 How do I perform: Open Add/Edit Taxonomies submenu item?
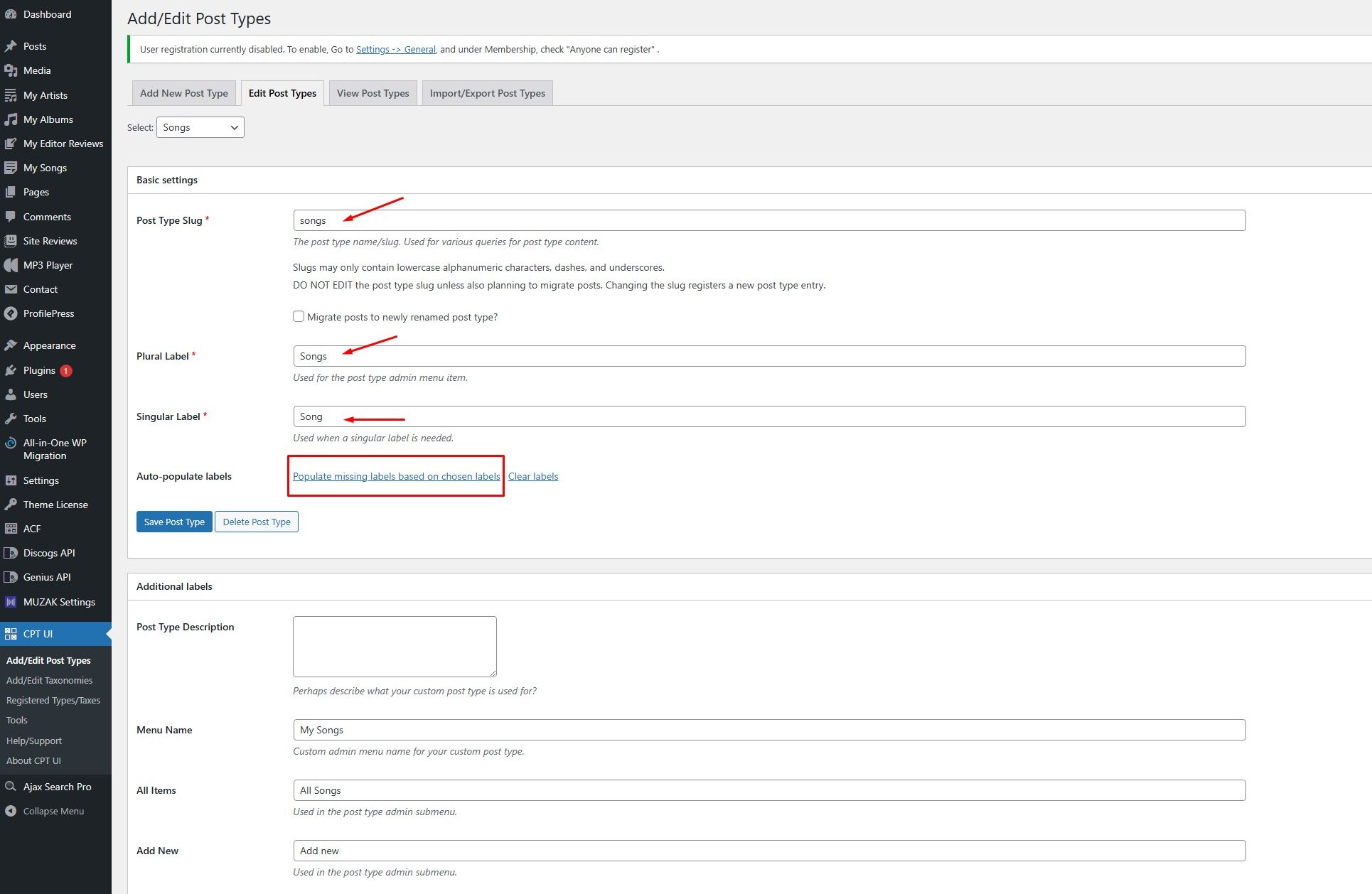(x=49, y=680)
